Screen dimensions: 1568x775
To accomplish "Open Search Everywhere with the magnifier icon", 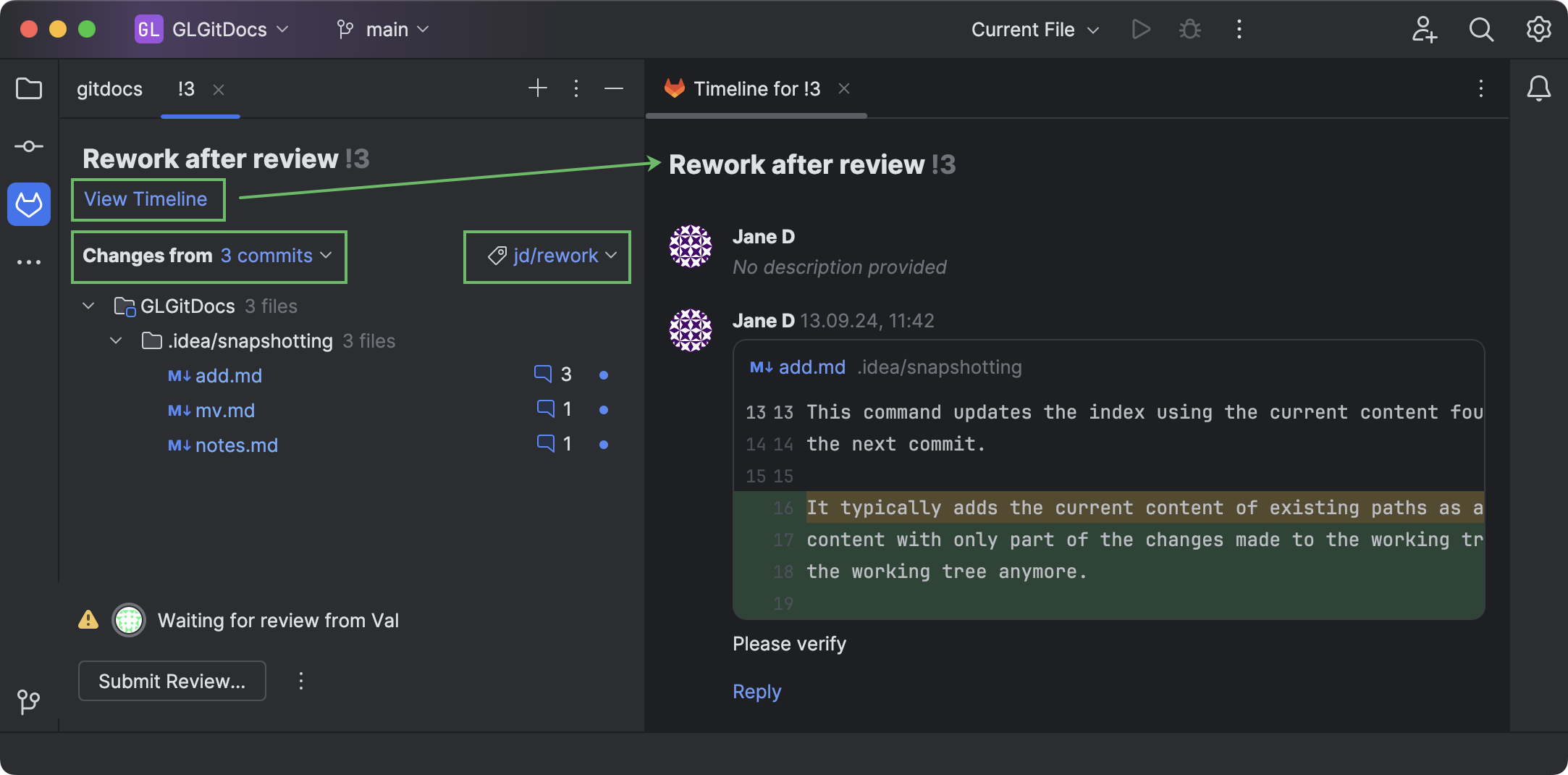I will [1481, 30].
